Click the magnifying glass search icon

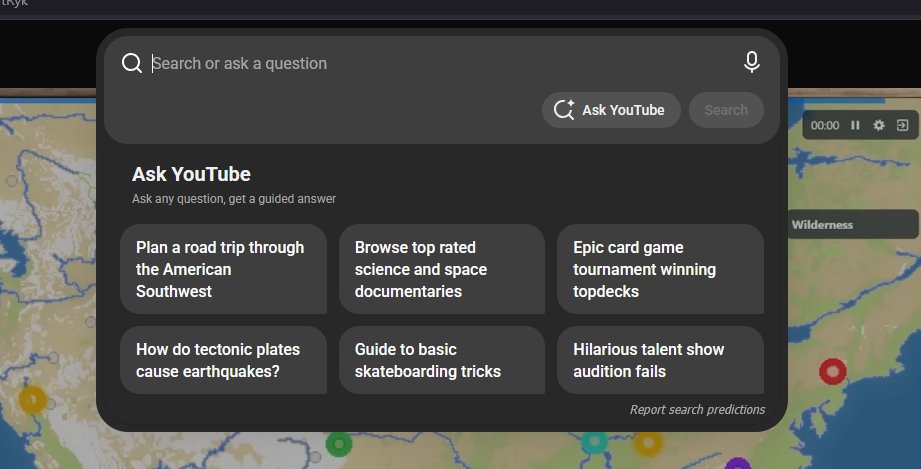point(132,63)
